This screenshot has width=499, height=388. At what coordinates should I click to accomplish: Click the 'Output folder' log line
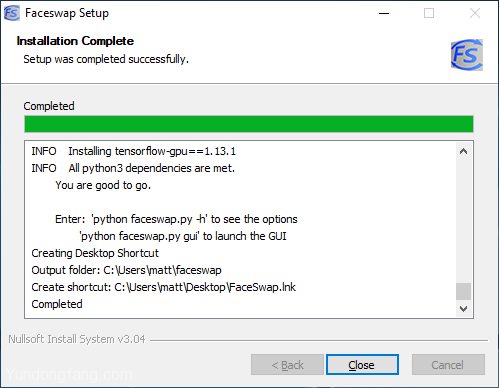[126, 270]
